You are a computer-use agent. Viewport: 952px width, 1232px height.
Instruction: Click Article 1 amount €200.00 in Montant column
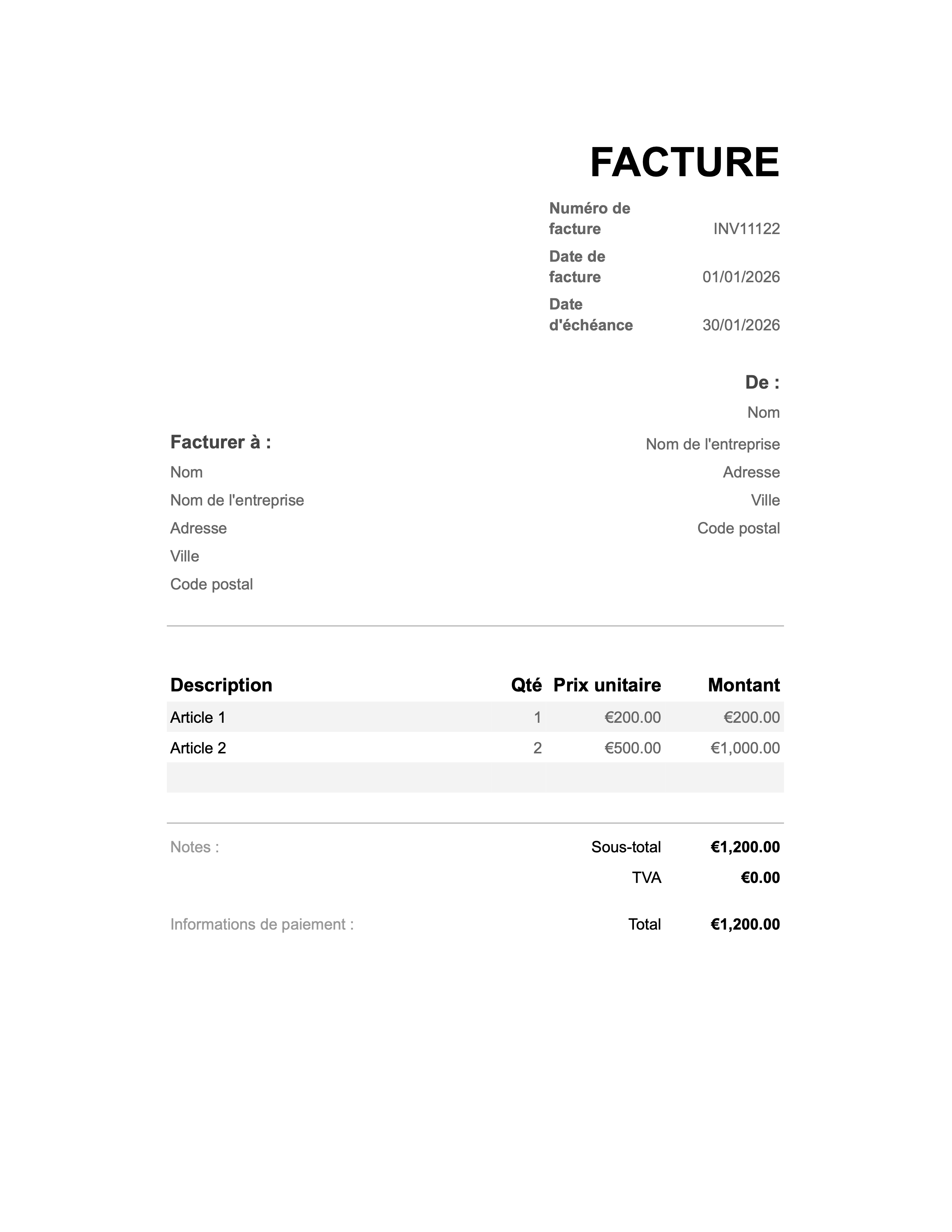[751, 718]
